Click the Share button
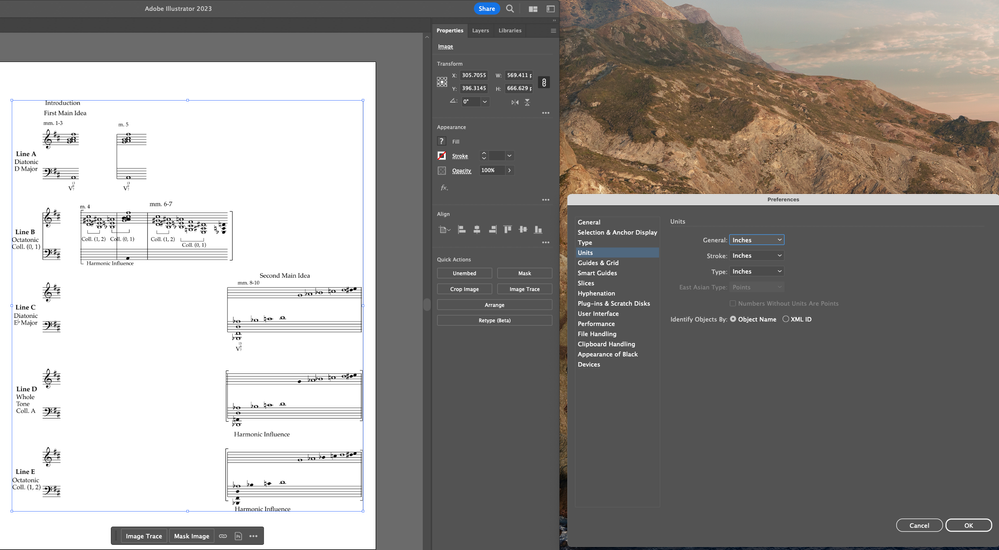The height and width of the screenshot is (550, 999). tap(487, 8)
